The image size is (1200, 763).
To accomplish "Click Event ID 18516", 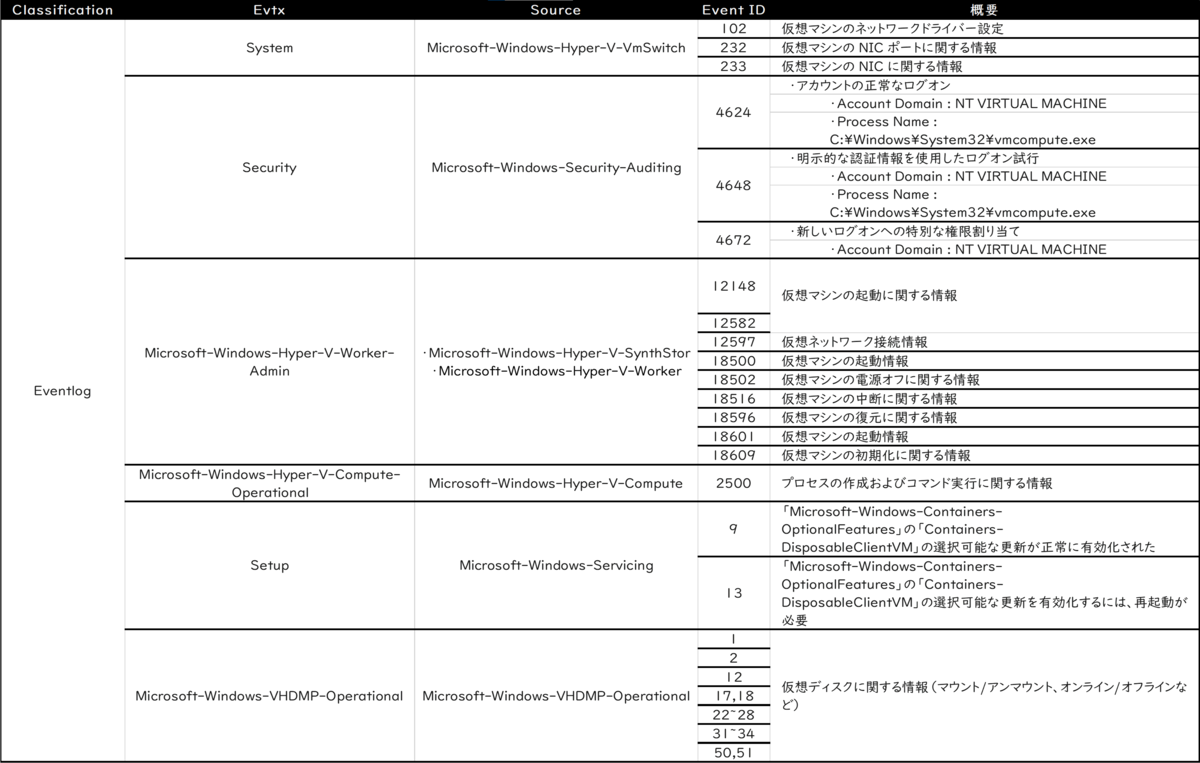I will coord(735,399).
